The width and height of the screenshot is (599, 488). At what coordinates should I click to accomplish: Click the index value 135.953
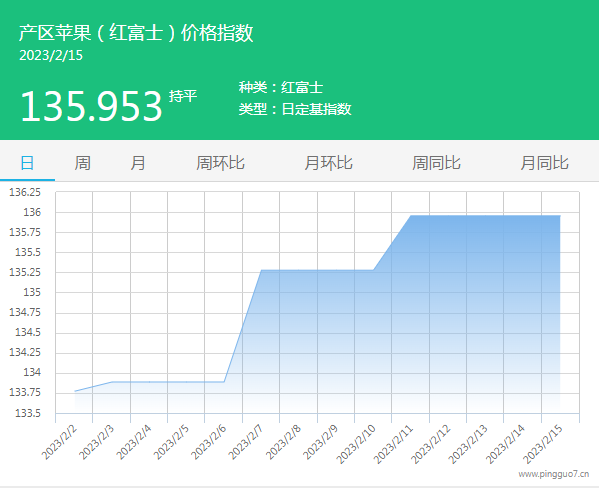[92, 106]
